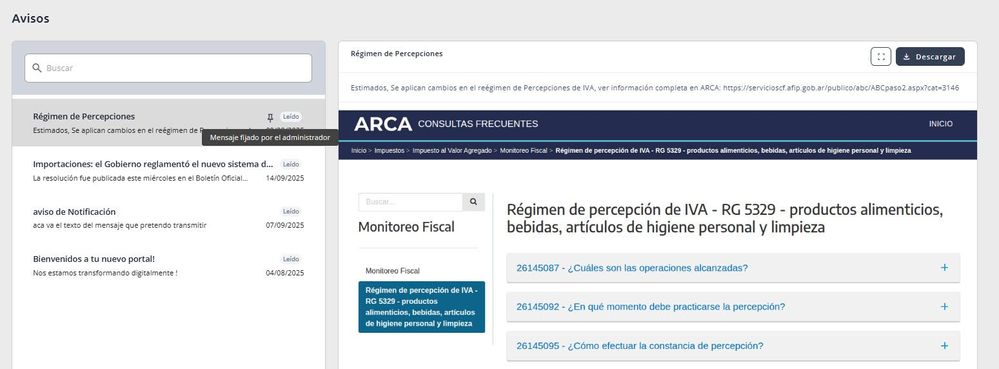
Task: Click 'Monitoreo Fiscal' large sidebar heading
Action: (x=406, y=227)
